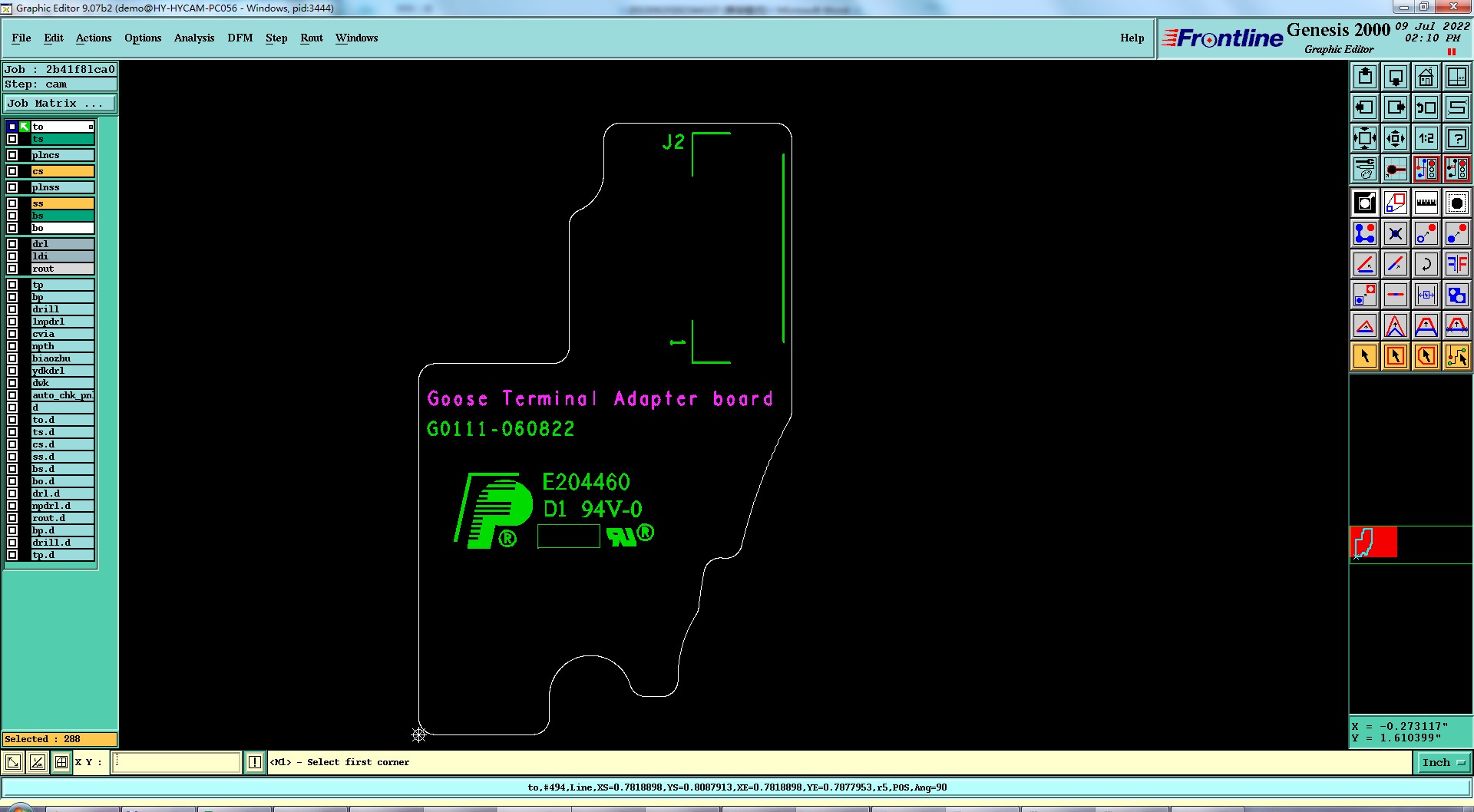Click the exclamation mark icon near prompt
The width and height of the screenshot is (1474, 812).
click(x=255, y=762)
